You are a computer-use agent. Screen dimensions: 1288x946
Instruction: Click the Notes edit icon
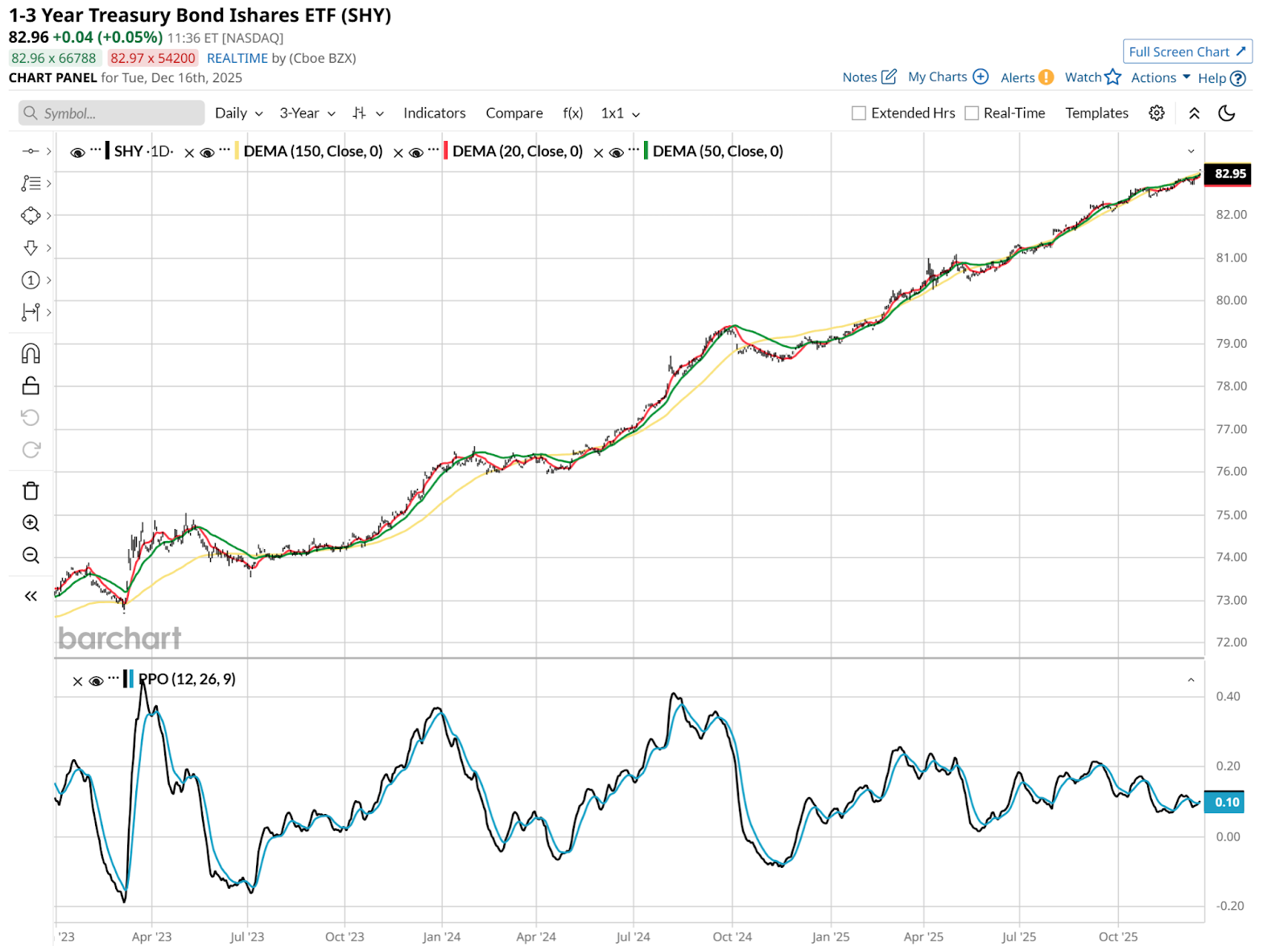point(889,77)
